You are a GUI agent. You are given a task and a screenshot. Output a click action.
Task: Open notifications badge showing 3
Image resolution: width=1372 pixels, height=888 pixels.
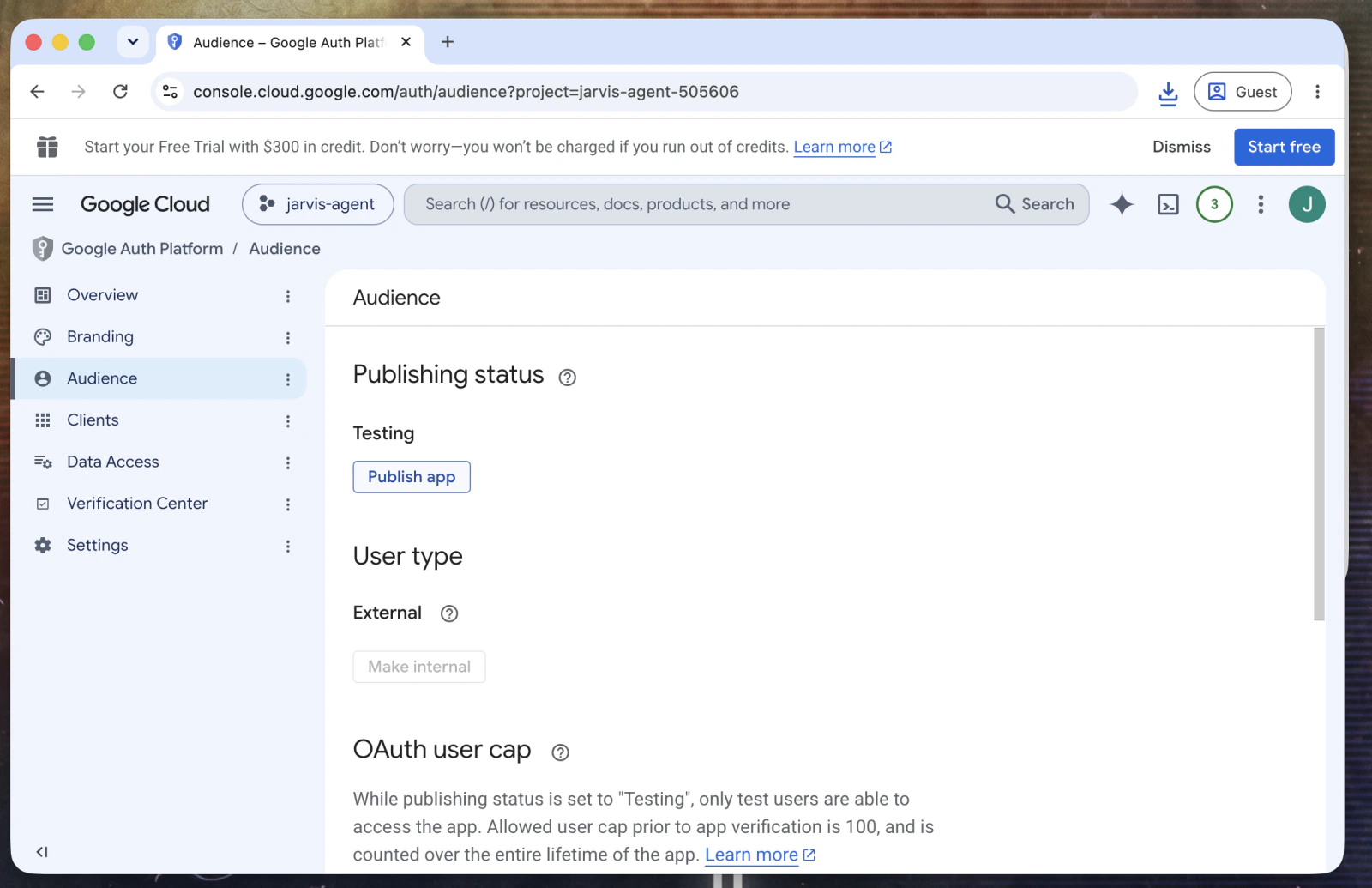(x=1214, y=204)
